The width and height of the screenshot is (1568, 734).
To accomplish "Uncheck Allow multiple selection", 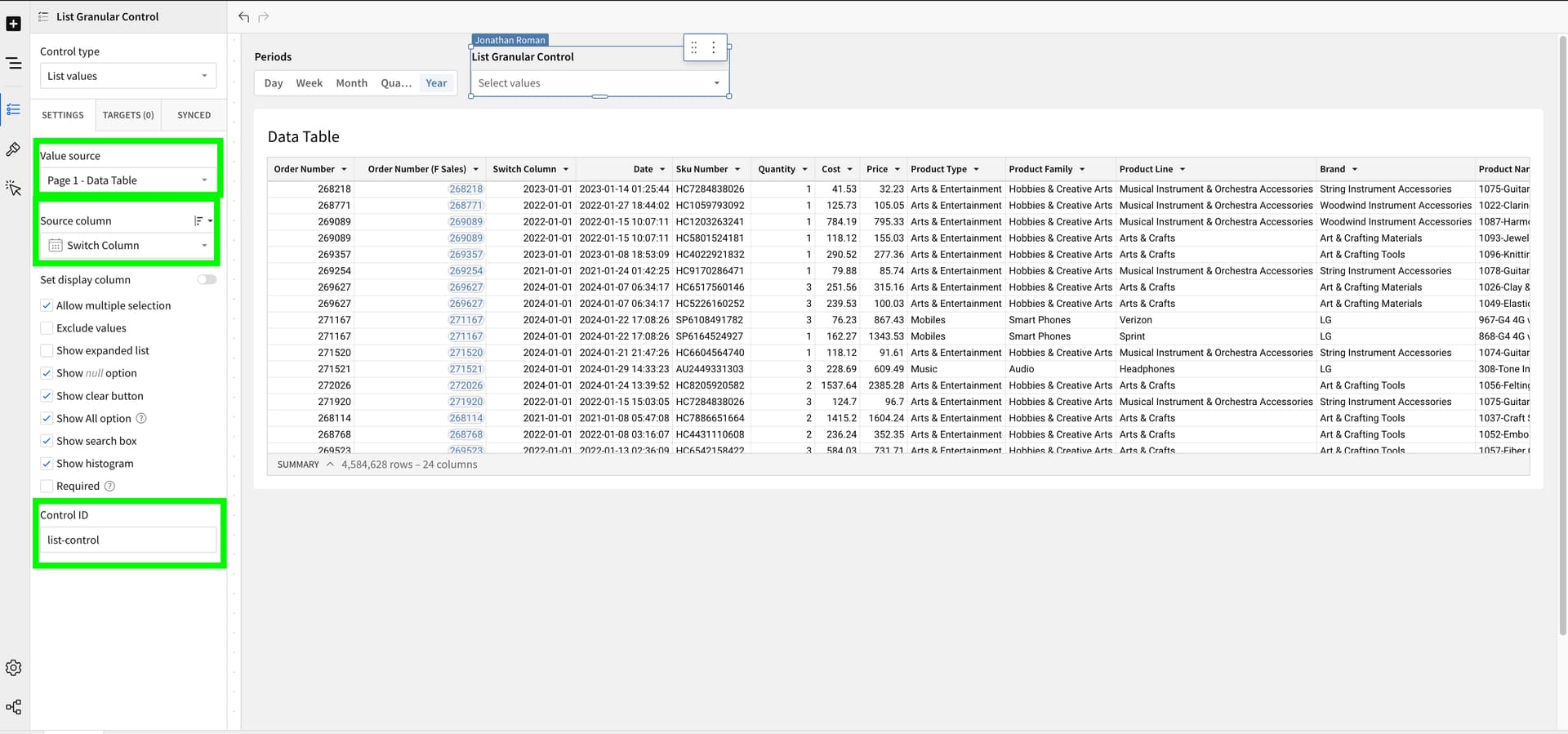I will click(x=47, y=305).
